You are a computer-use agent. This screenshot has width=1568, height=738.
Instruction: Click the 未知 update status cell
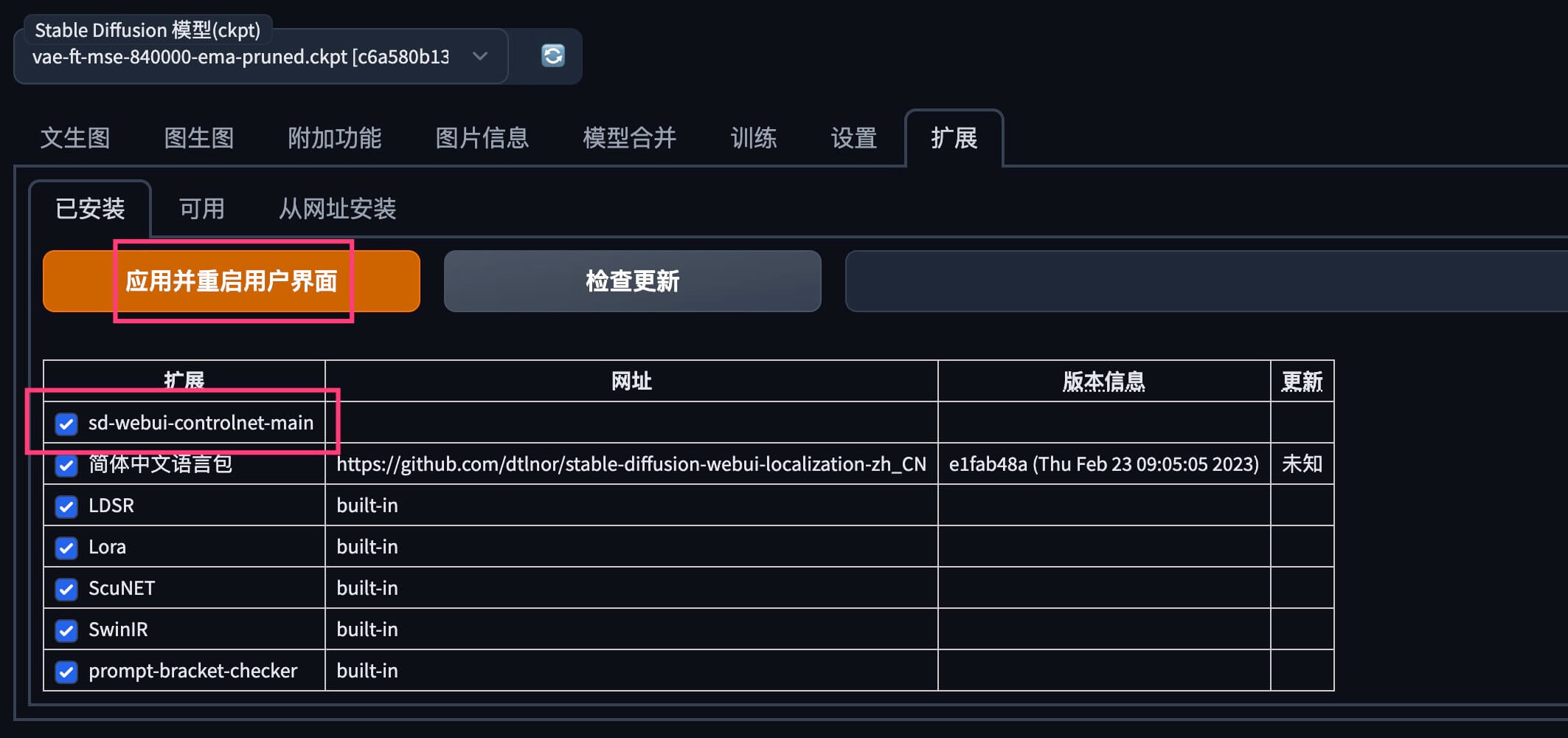[1302, 465]
